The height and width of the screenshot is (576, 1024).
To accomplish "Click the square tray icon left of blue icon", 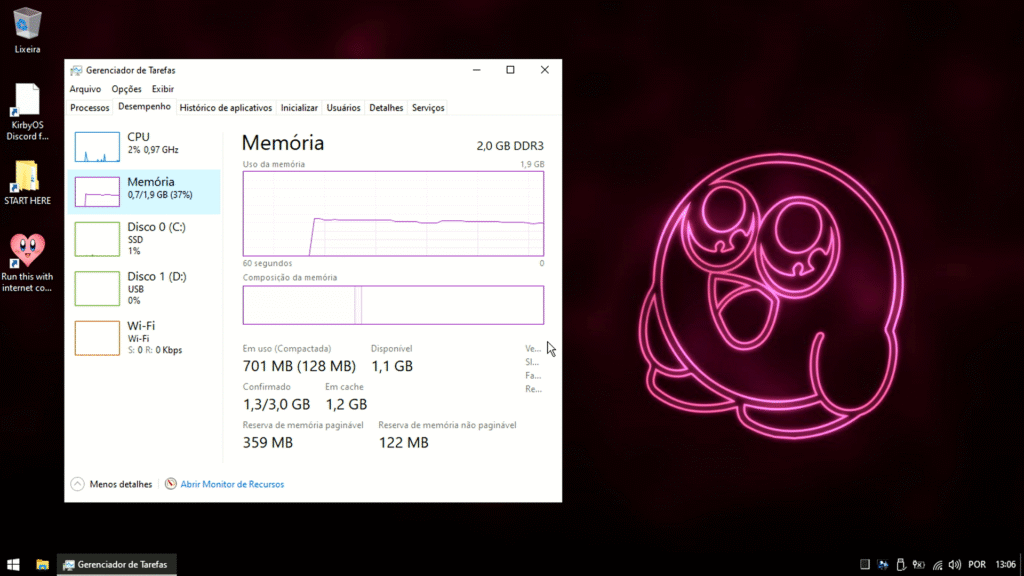I will (865, 564).
